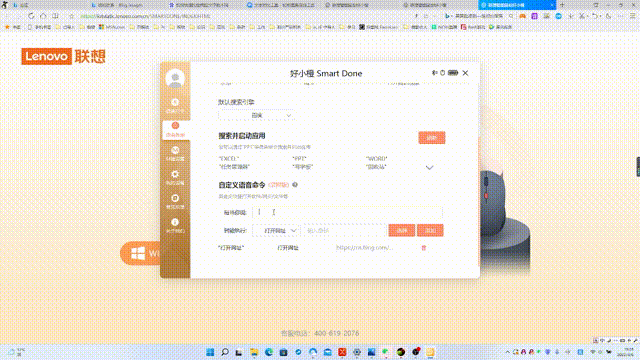Click the rightmost orange button after URL field
The width and height of the screenshot is (640, 360).
point(430,230)
